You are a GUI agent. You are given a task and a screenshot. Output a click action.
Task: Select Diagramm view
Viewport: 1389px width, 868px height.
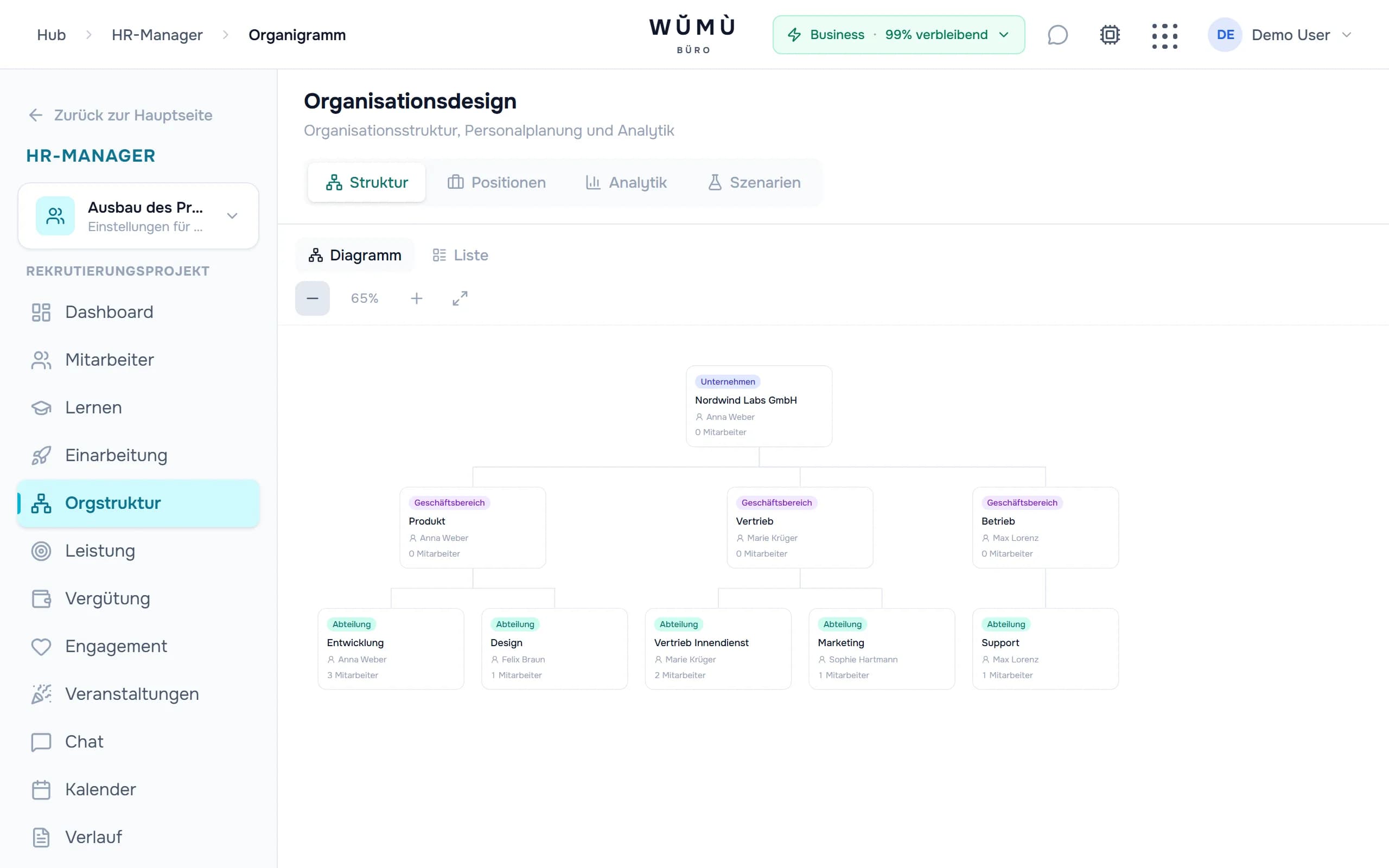coord(355,256)
